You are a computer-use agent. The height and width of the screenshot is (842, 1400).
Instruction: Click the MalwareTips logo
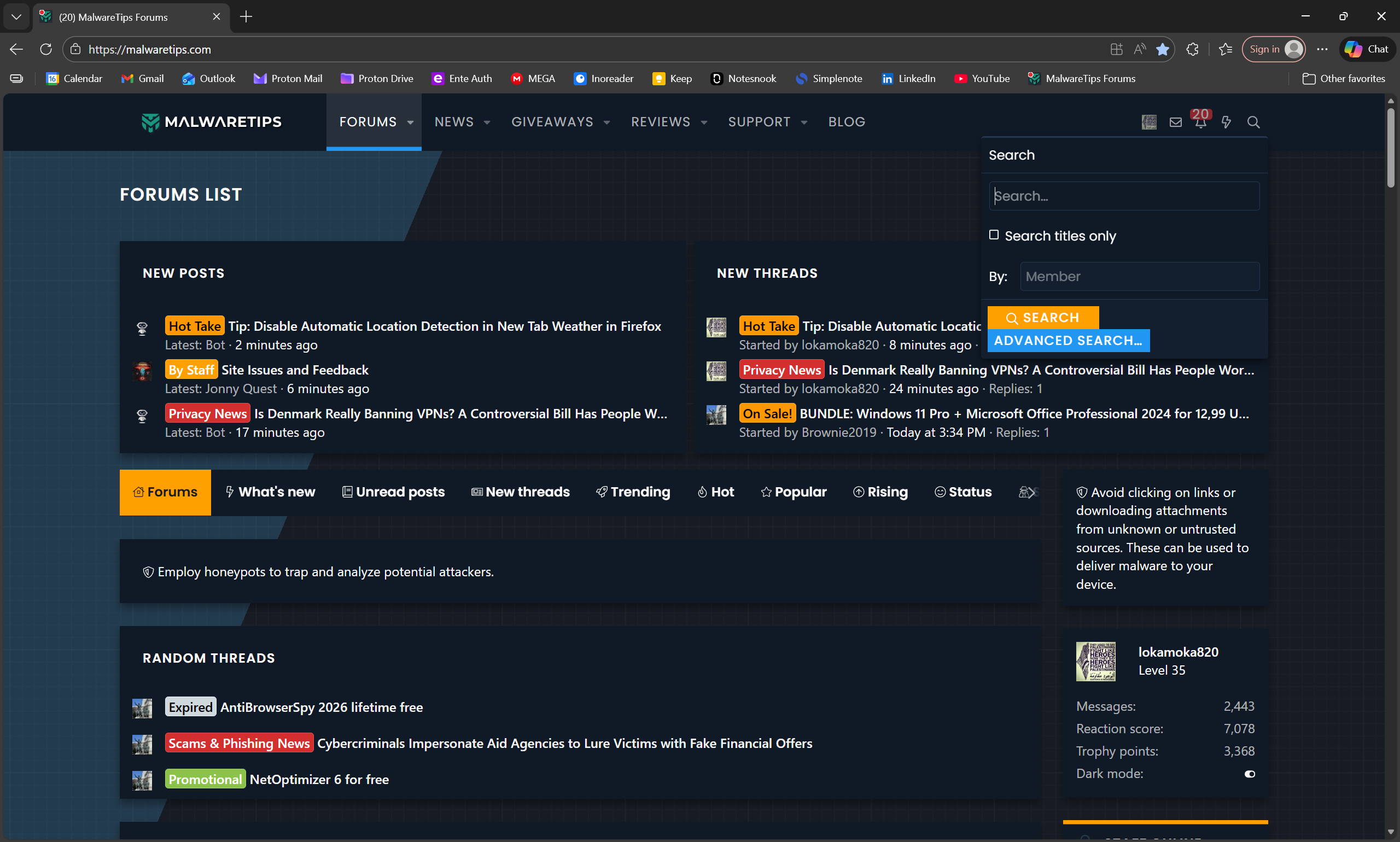(x=212, y=122)
